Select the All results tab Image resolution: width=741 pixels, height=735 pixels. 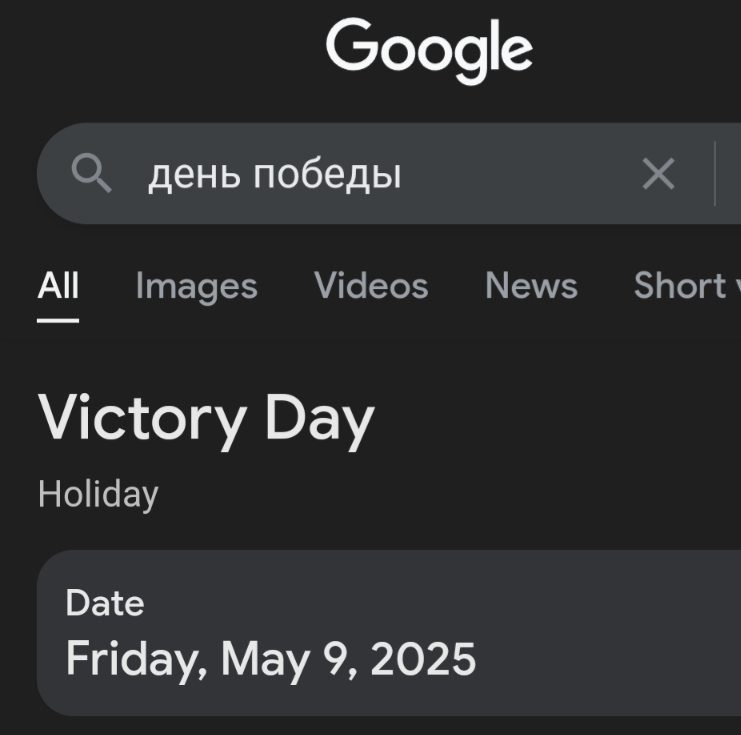[x=58, y=286]
